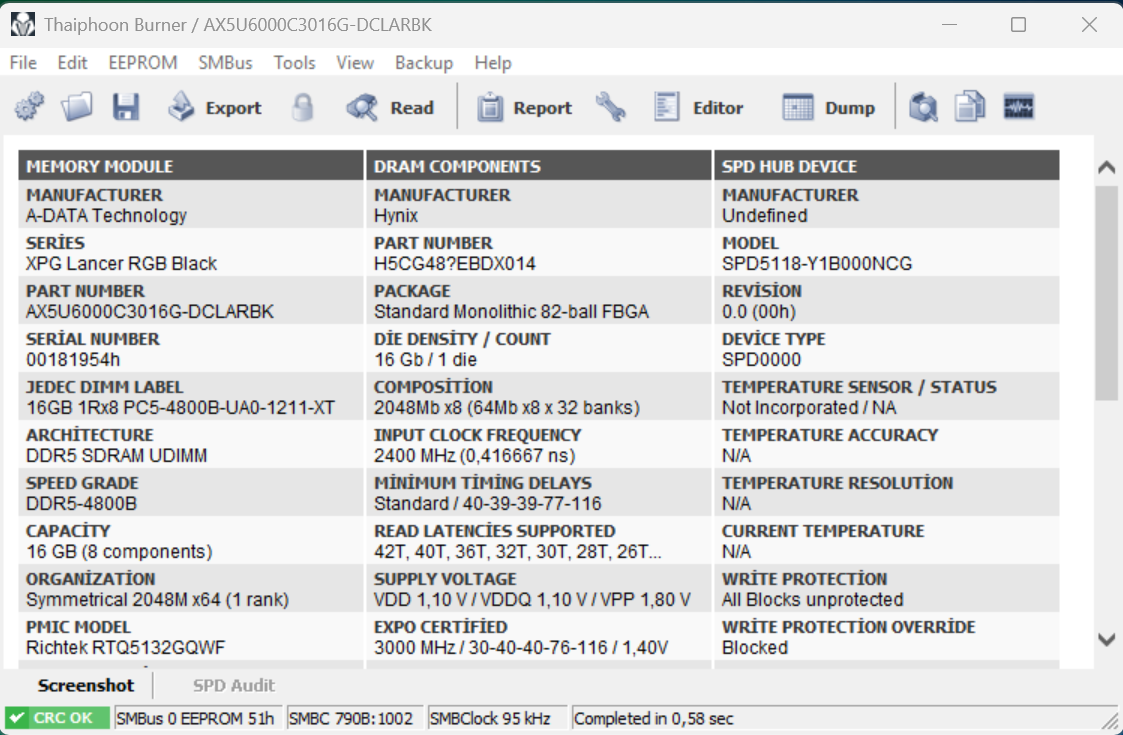Click the Symmetrical 2048M x64 organization value
This screenshot has width=1123, height=735.
tap(157, 600)
